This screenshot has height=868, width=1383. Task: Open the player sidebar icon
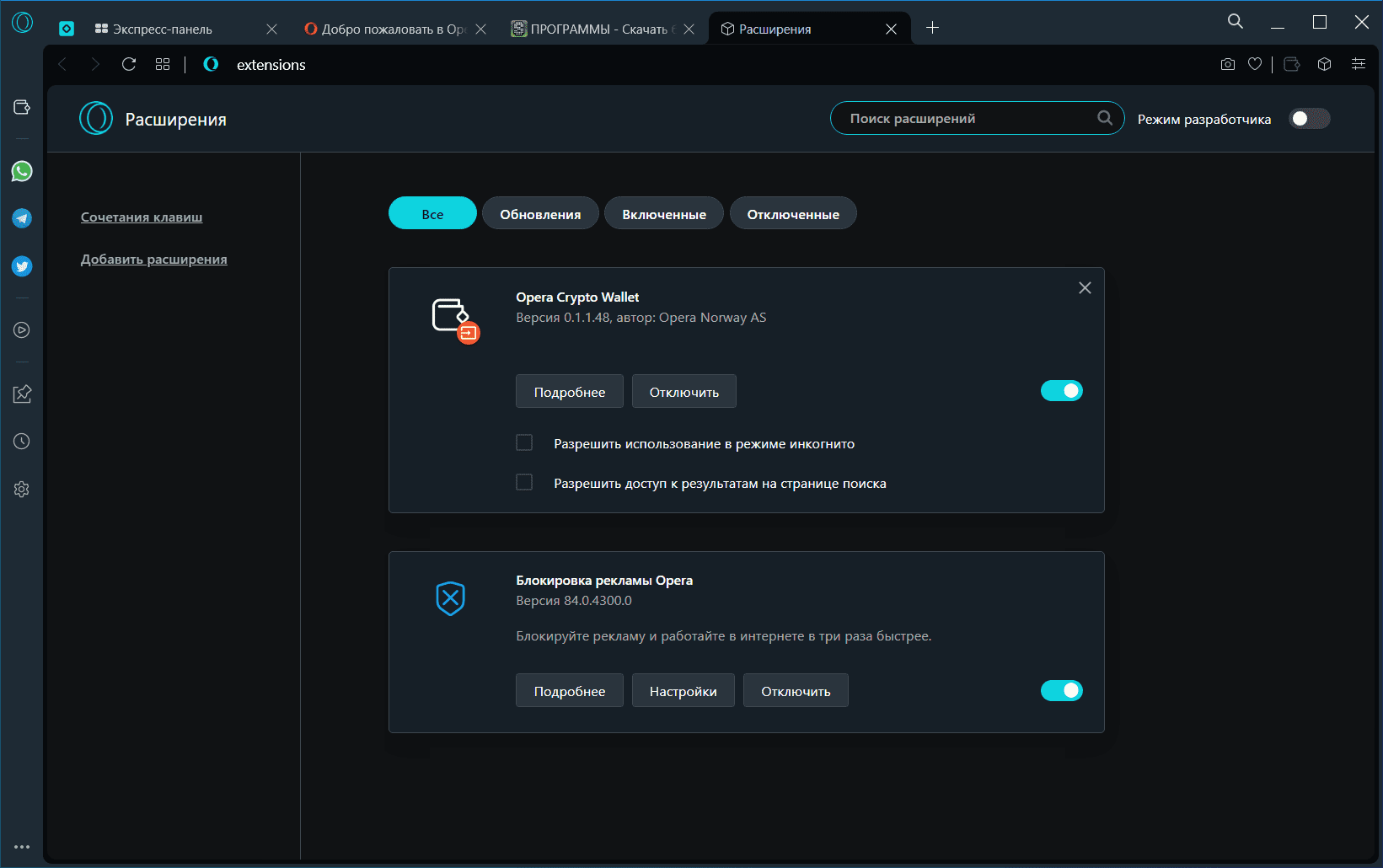(22, 330)
